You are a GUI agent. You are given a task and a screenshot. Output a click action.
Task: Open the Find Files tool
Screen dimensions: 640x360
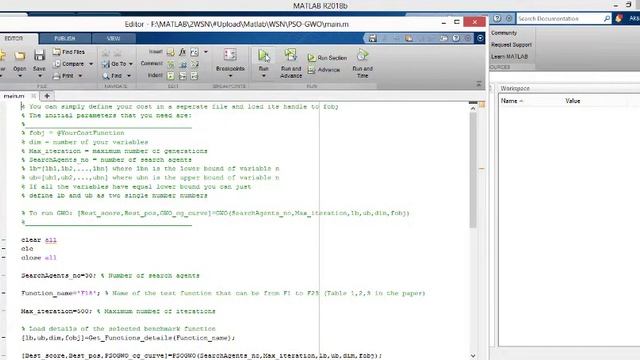click(x=69, y=52)
